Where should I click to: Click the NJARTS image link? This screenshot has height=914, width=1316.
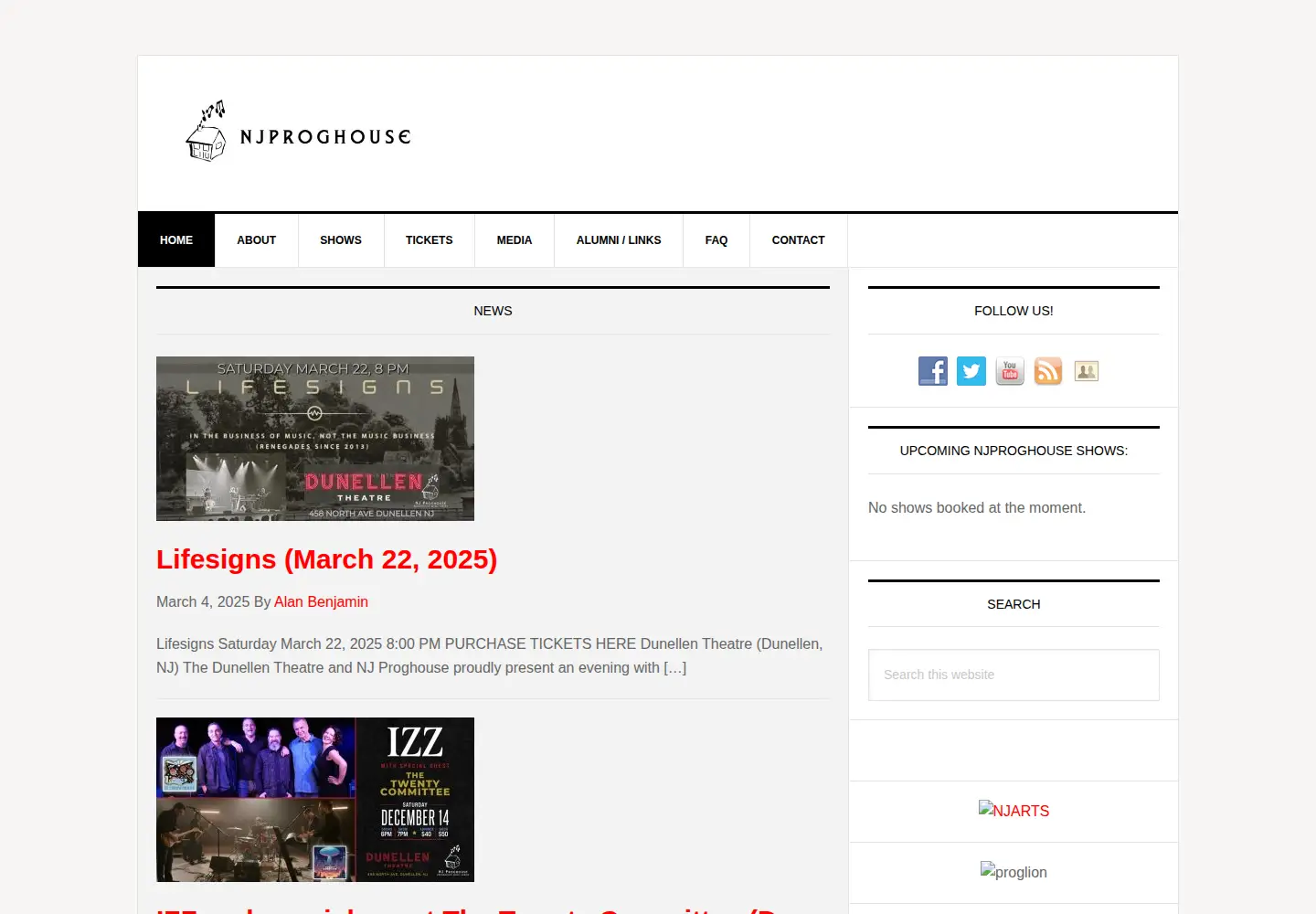[1014, 811]
